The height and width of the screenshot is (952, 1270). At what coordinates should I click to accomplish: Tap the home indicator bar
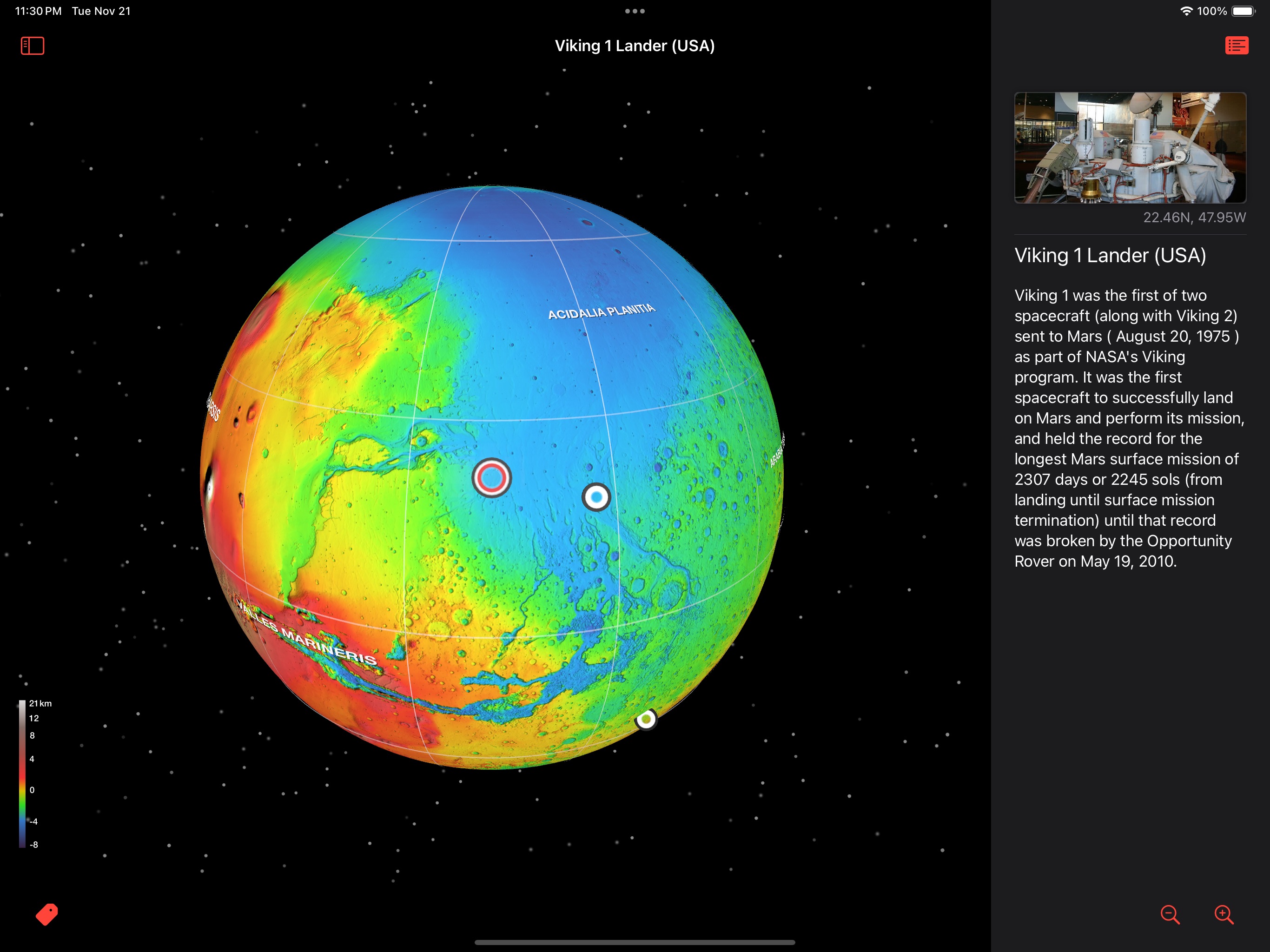[x=635, y=942]
